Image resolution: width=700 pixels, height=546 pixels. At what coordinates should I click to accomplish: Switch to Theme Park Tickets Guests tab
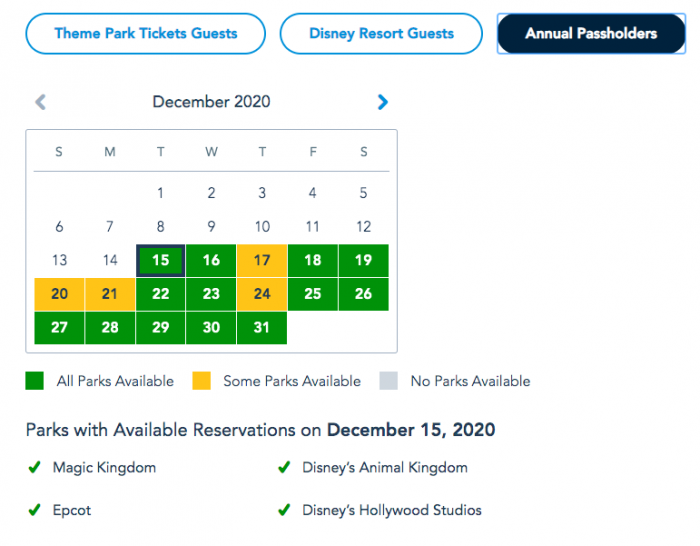[146, 33]
